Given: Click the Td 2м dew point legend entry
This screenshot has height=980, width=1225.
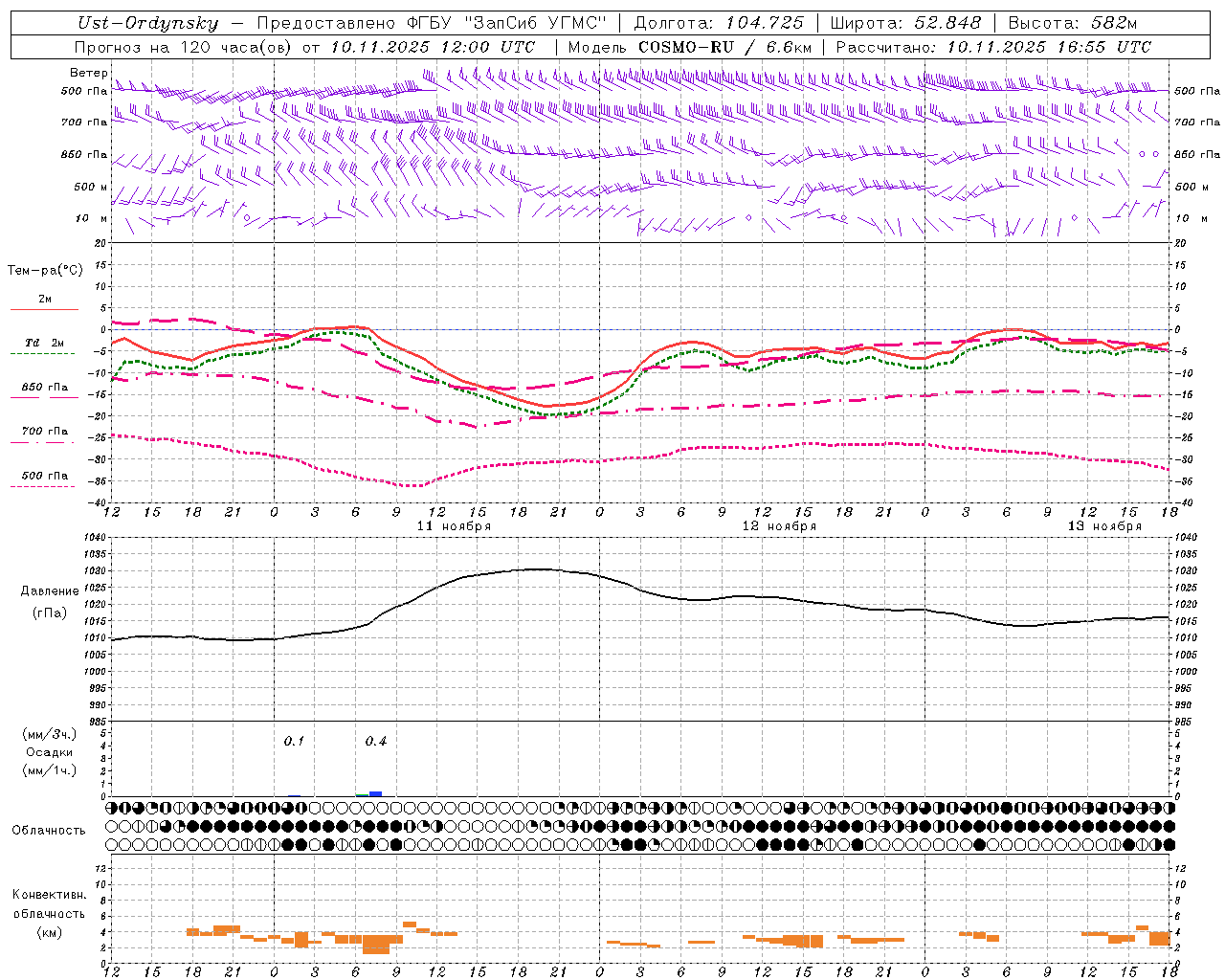Looking at the screenshot, I should pyautogui.click(x=44, y=343).
